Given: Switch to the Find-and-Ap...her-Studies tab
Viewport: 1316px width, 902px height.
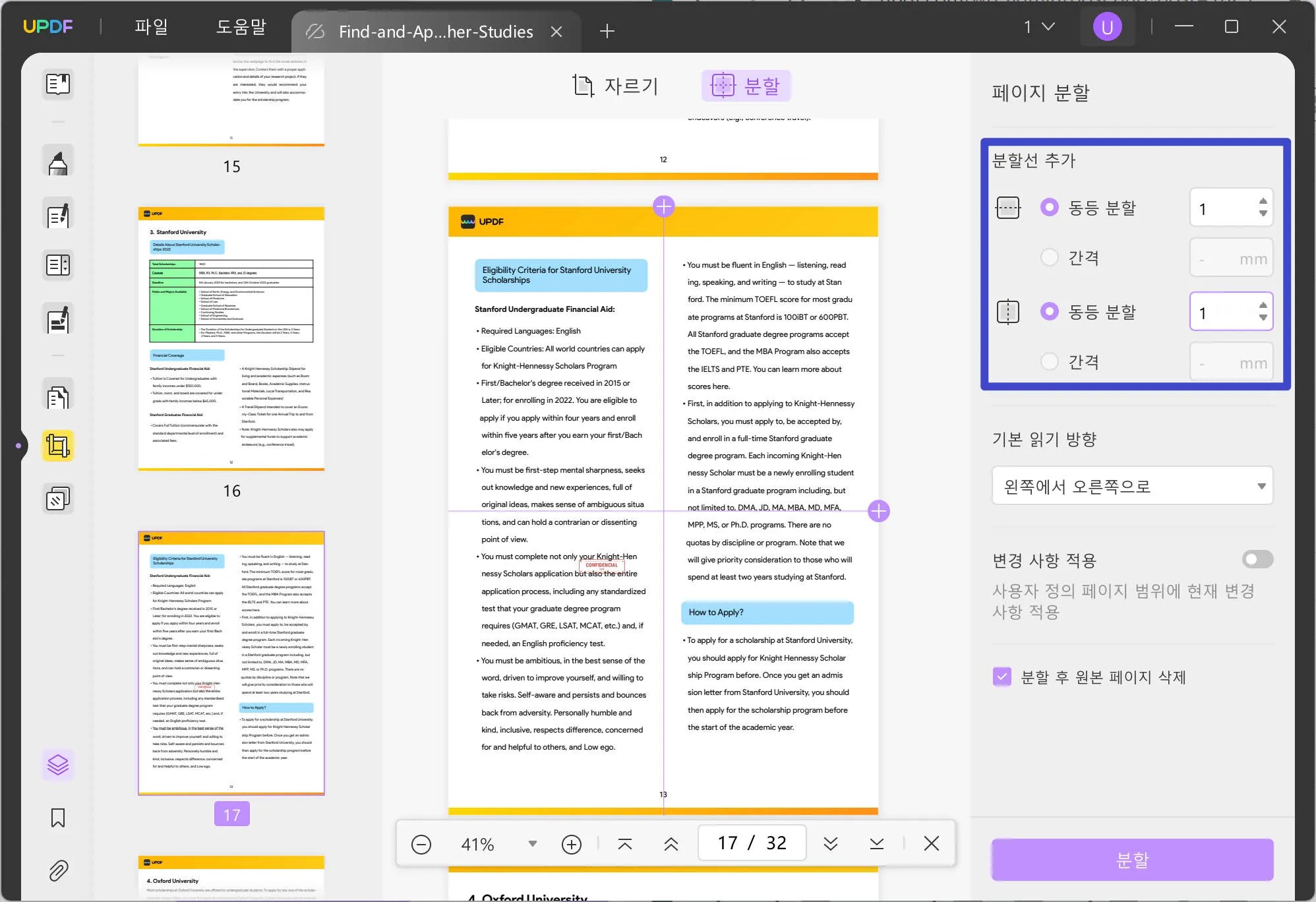Looking at the screenshot, I should tap(435, 32).
